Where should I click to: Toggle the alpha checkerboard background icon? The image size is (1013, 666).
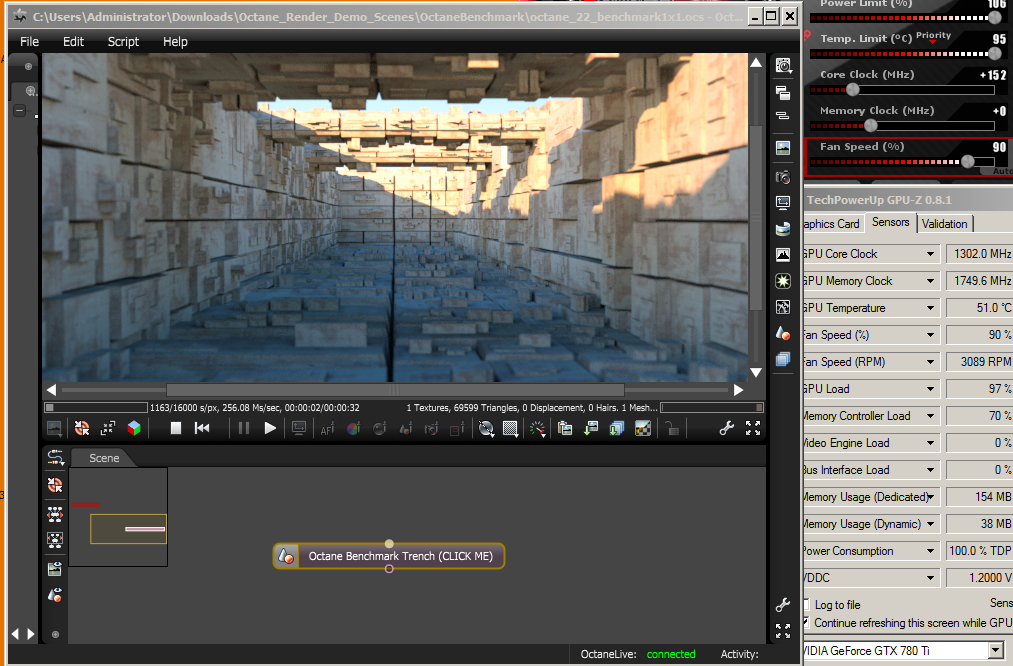point(643,428)
